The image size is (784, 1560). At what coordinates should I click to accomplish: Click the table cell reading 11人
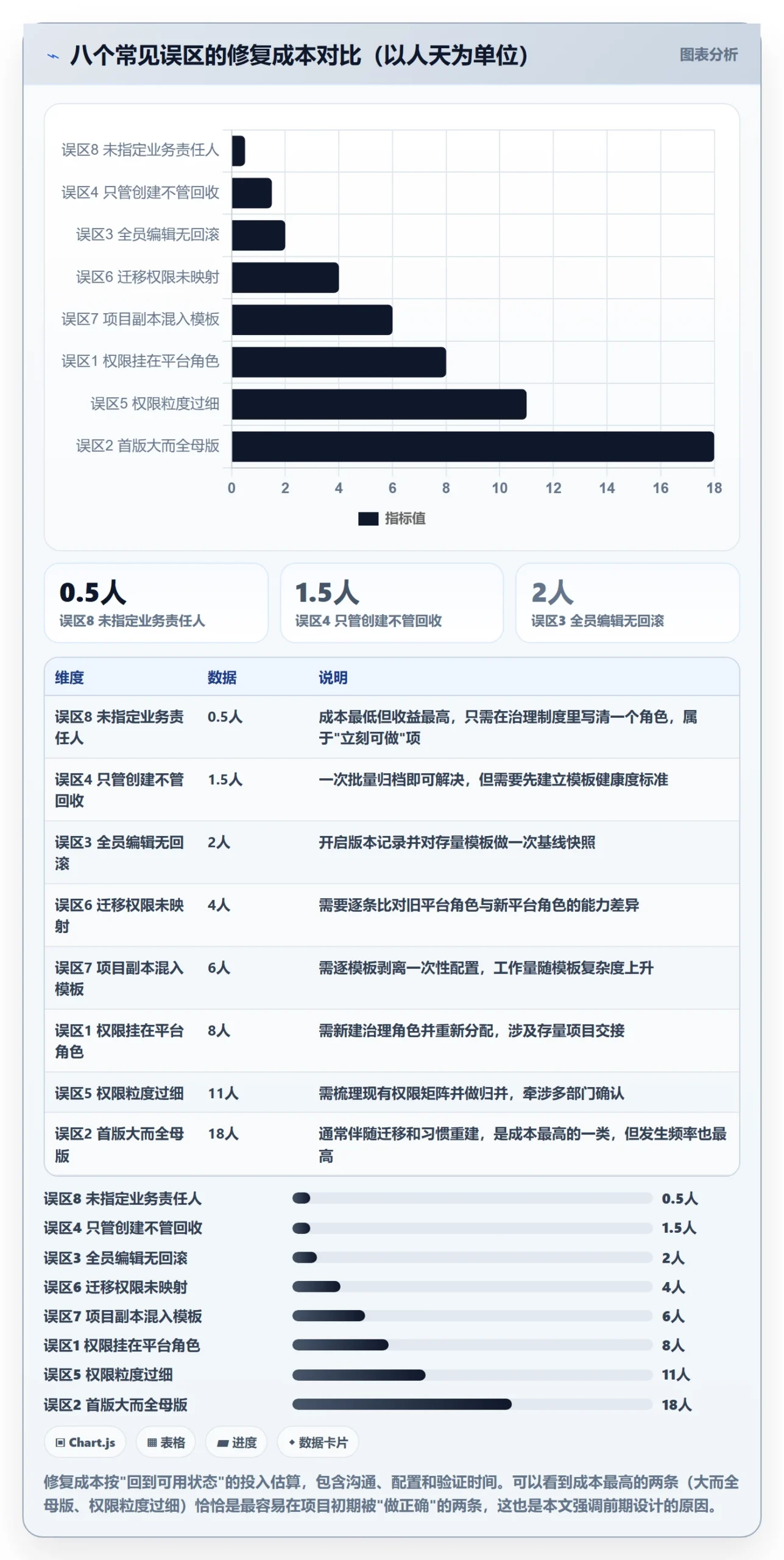click(223, 1093)
